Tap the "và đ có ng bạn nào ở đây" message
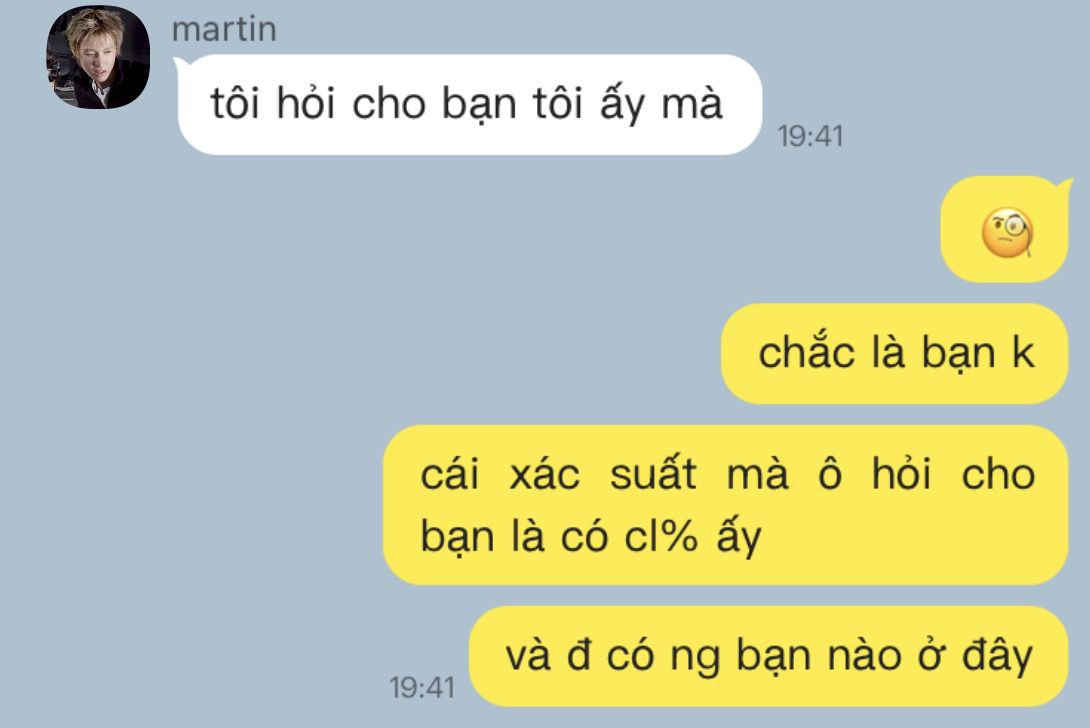The height and width of the screenshot is (728, 1090). pos(769,656)
